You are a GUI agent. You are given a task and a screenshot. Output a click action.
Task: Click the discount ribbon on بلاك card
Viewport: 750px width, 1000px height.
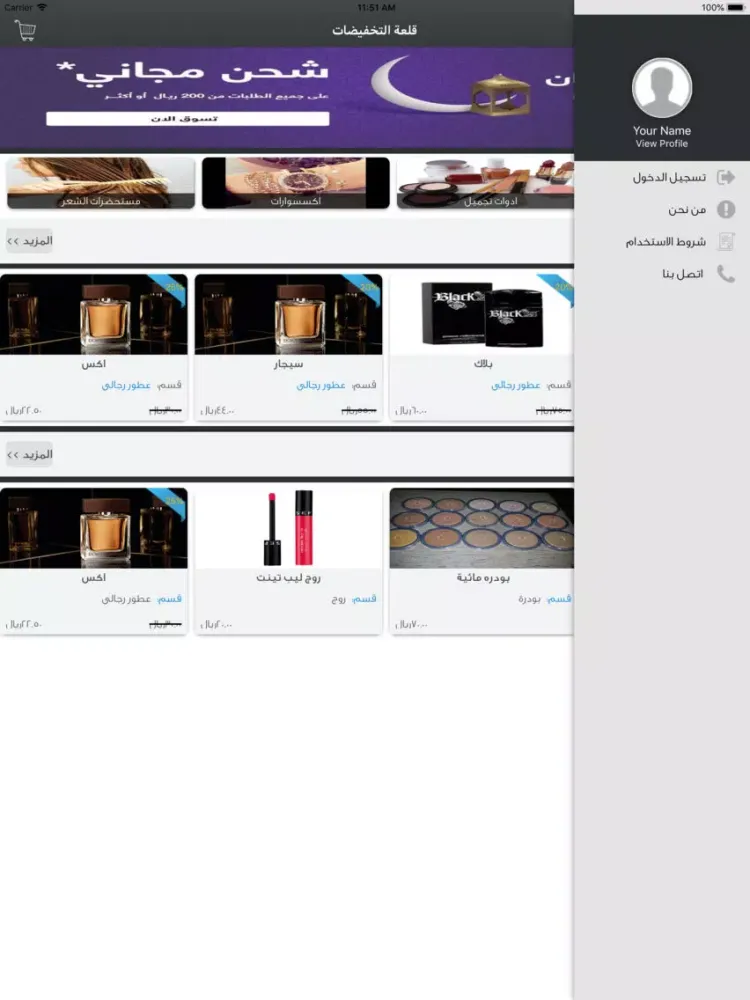click(x=557, y=288)
